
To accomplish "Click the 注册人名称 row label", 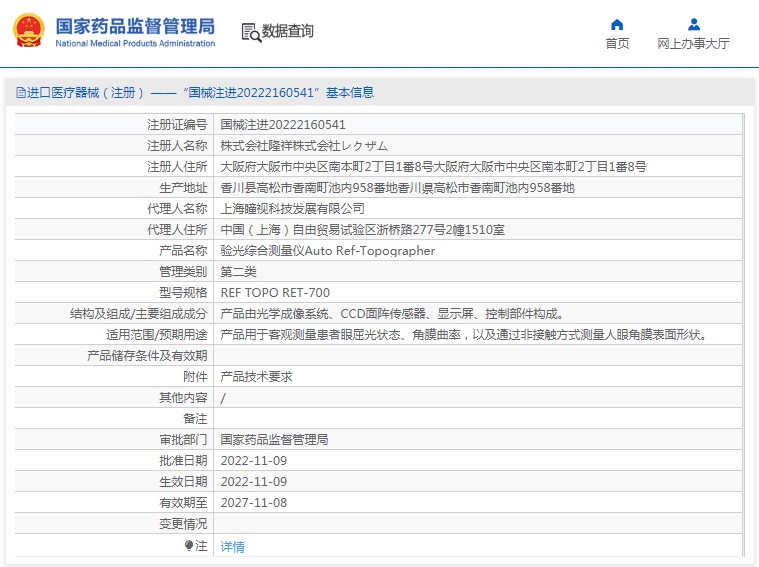I will [x=177, y=146].
